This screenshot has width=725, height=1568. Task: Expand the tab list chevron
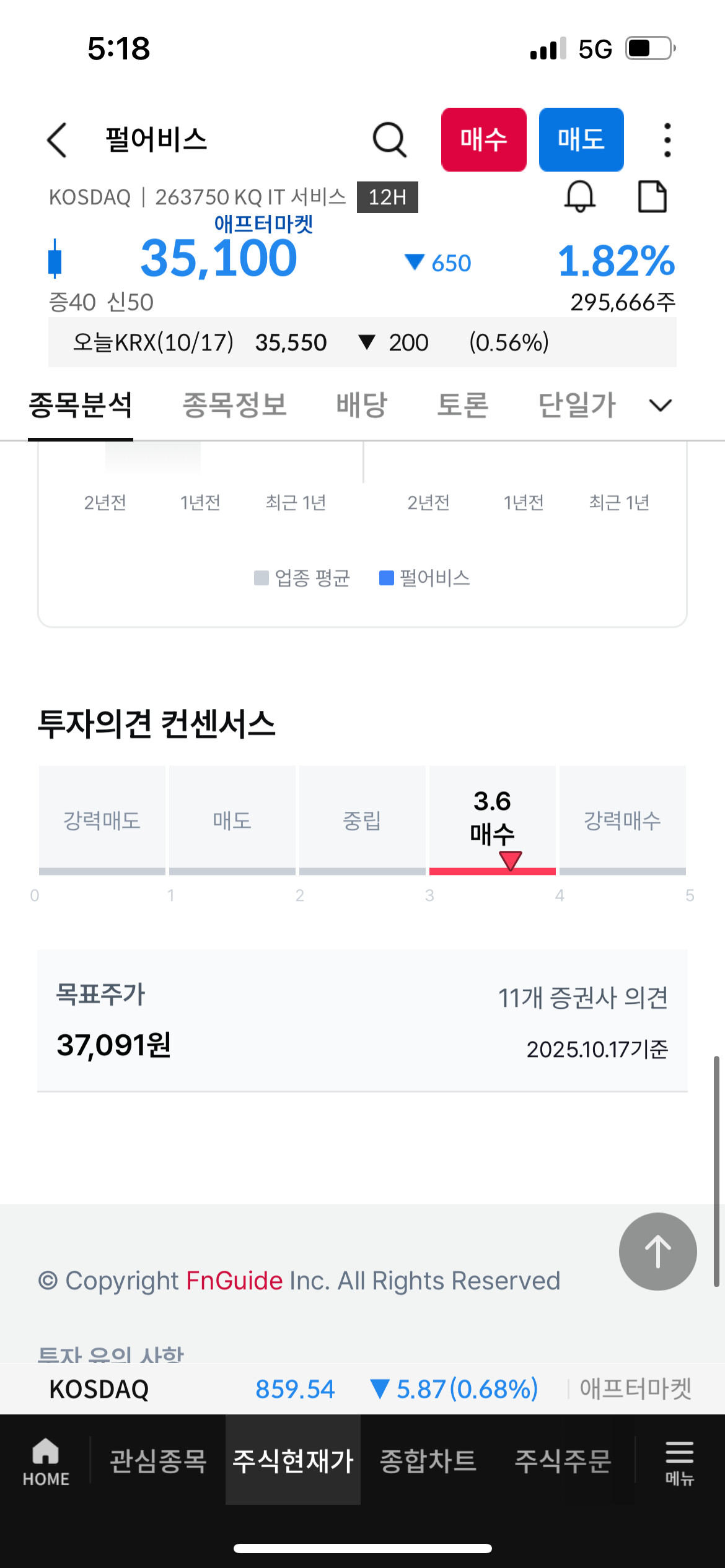[660, 406]
